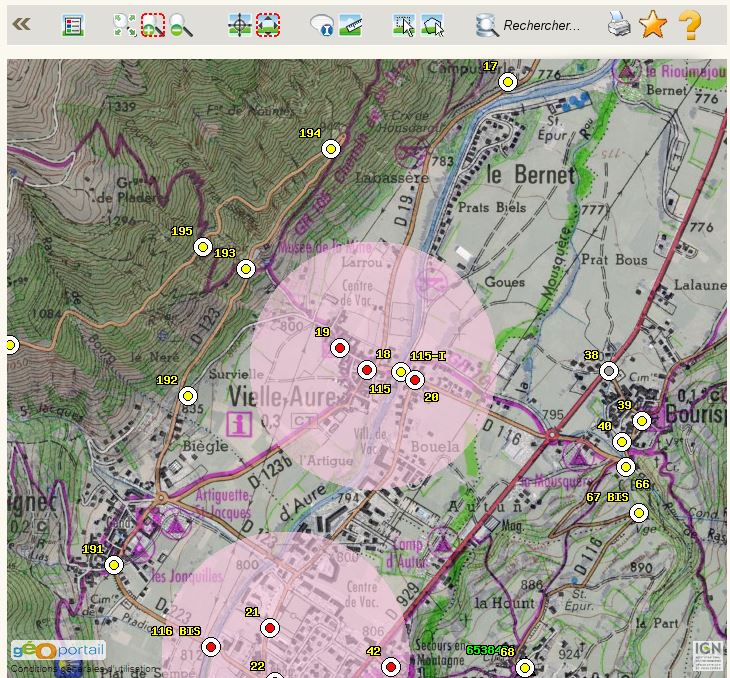
Task: Click the database search icon
Action: click(487, 25)
